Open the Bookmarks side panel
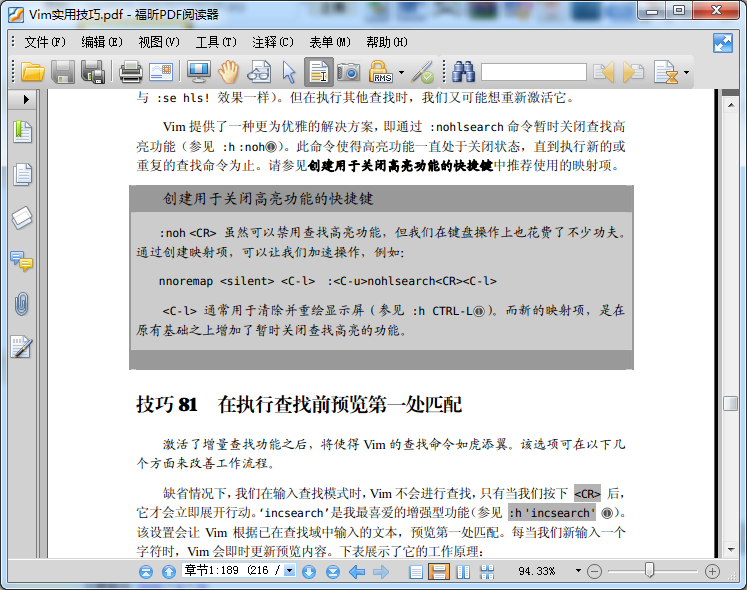The width and height of the screenshot is (747, 590). [x=22, y=132]
